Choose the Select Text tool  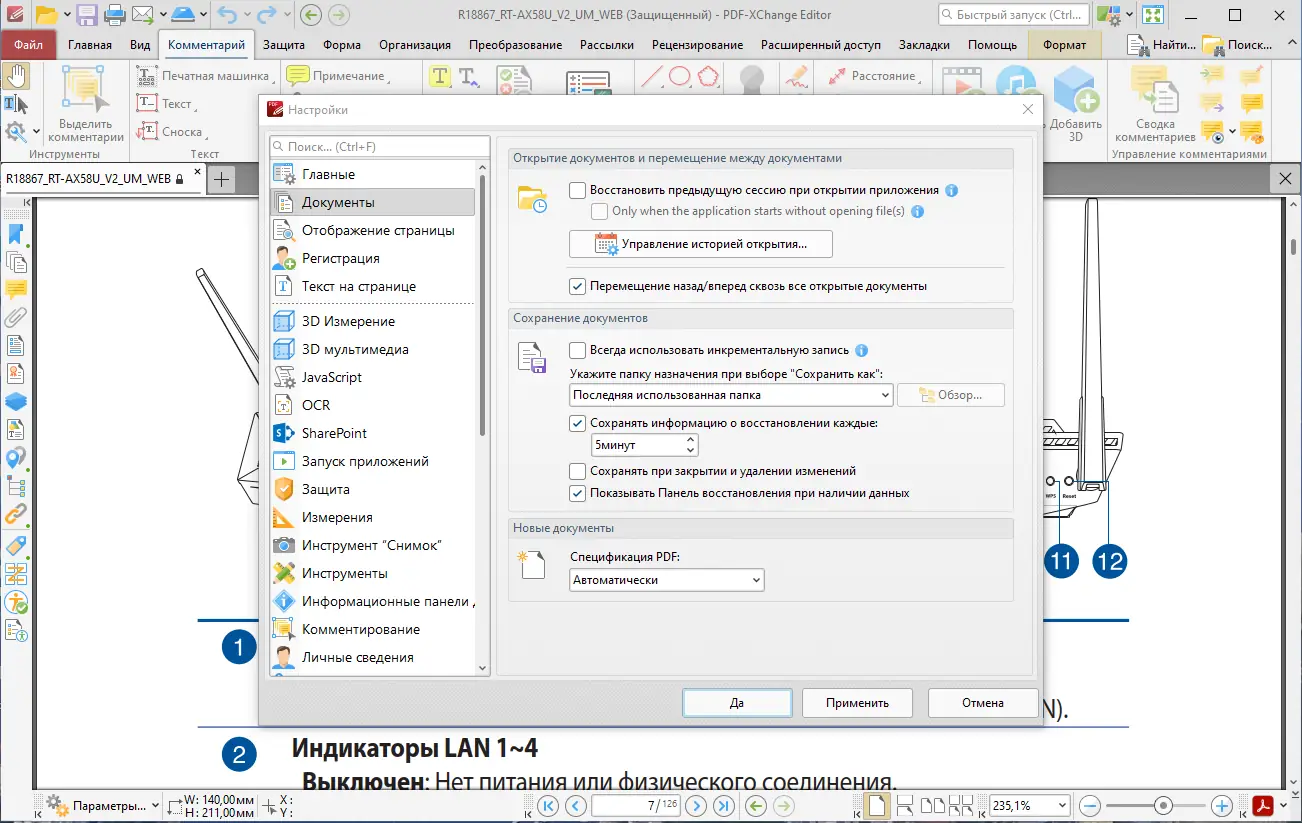[15, 103]
